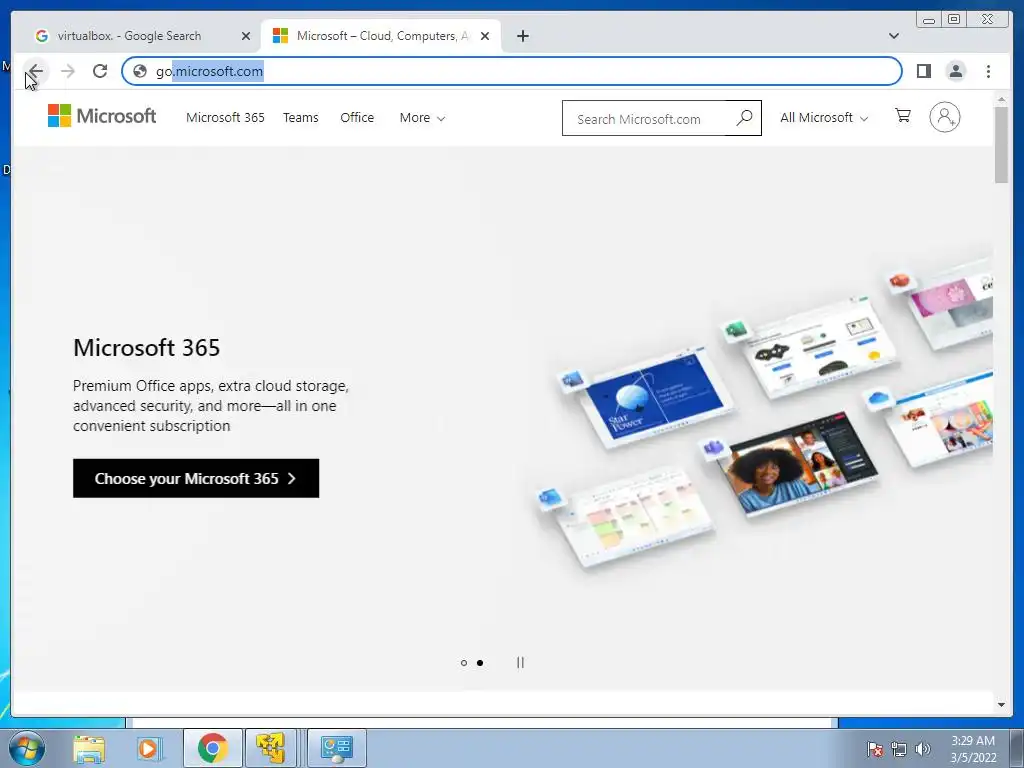Image resolution: width=1024 pixels, height=768 pixels.
Task: Click the Chrome taskbar icon
Action: pos(212,748)
